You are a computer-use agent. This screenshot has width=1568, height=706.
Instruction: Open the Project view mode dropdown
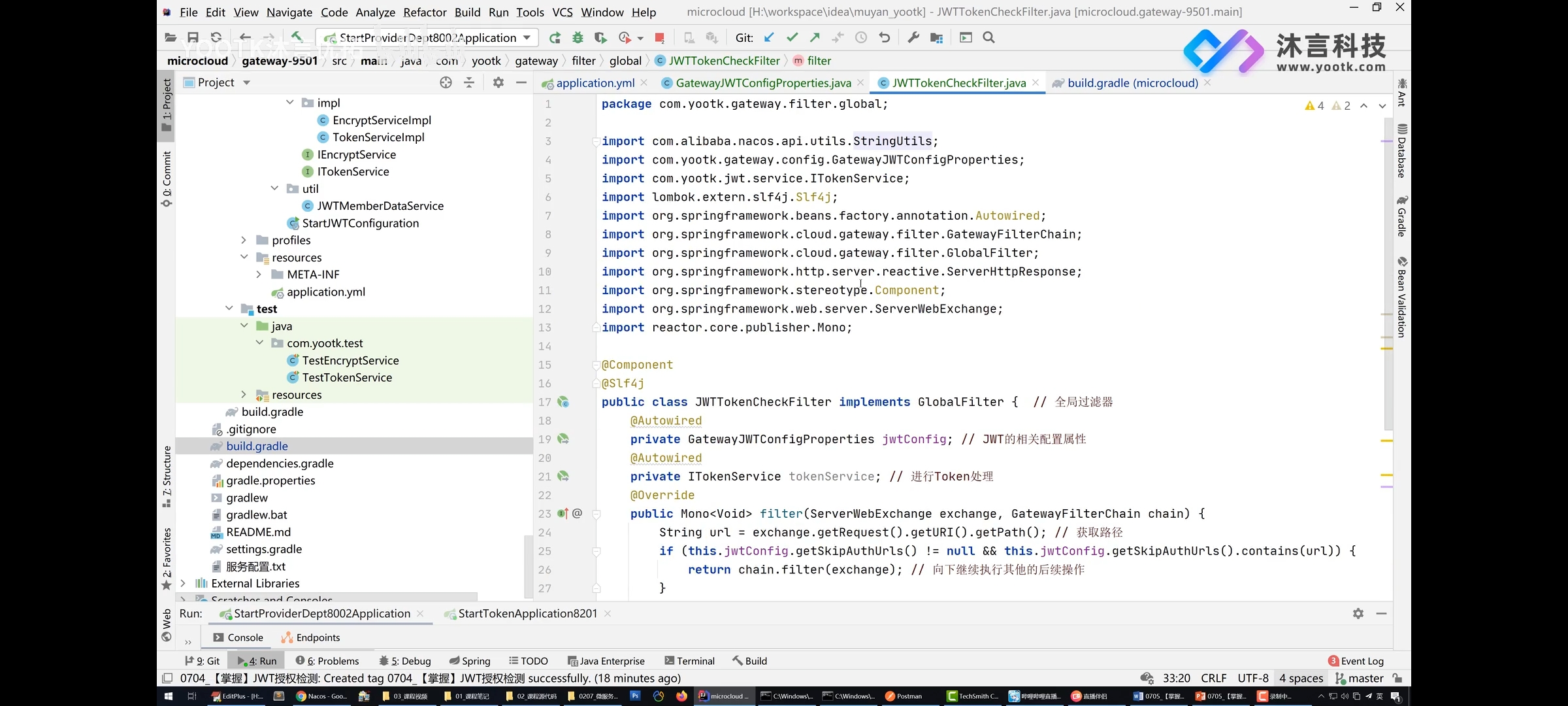(x=246, y=82)
